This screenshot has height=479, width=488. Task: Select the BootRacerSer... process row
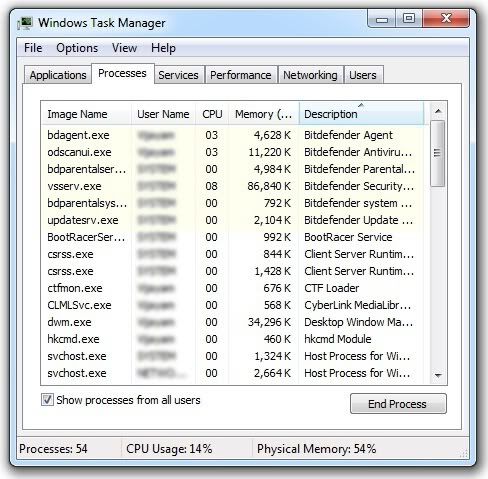click(232, 237)
